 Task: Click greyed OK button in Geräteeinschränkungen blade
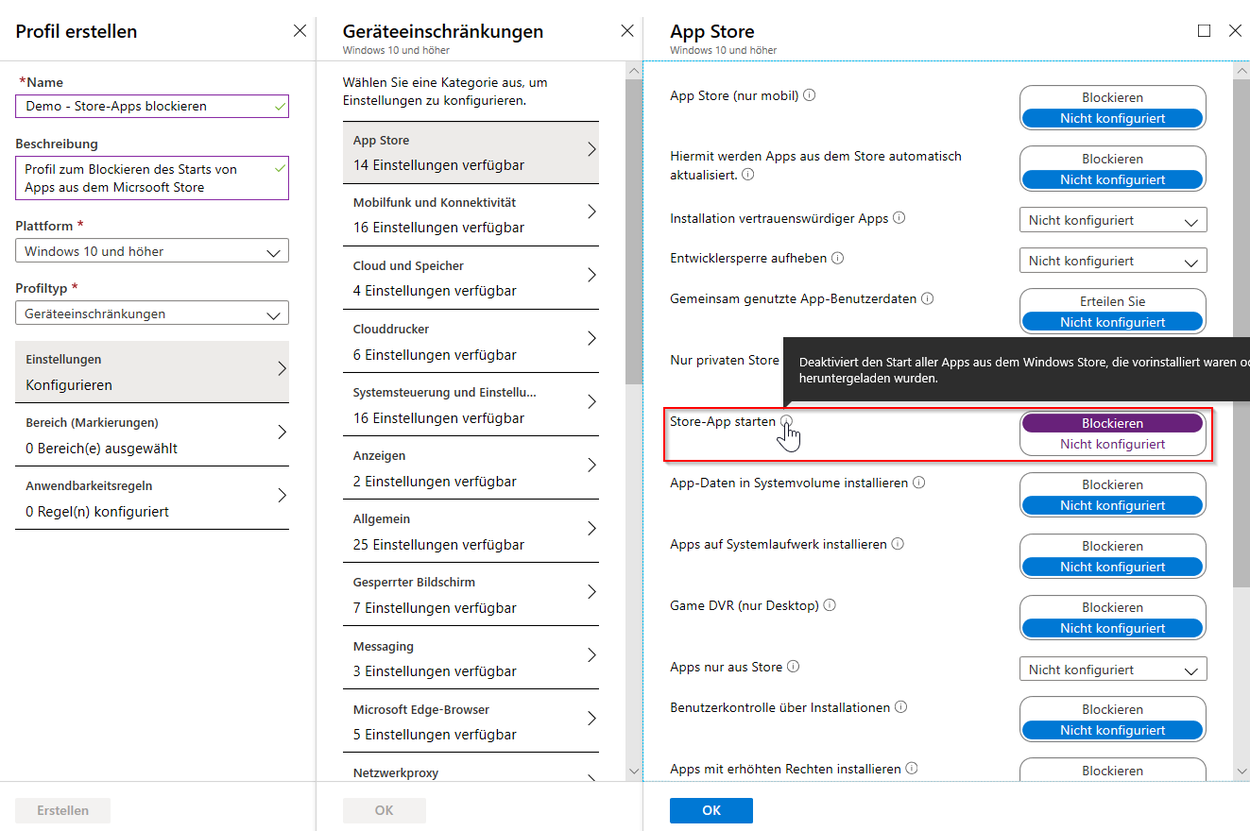[x=384, y=810]
